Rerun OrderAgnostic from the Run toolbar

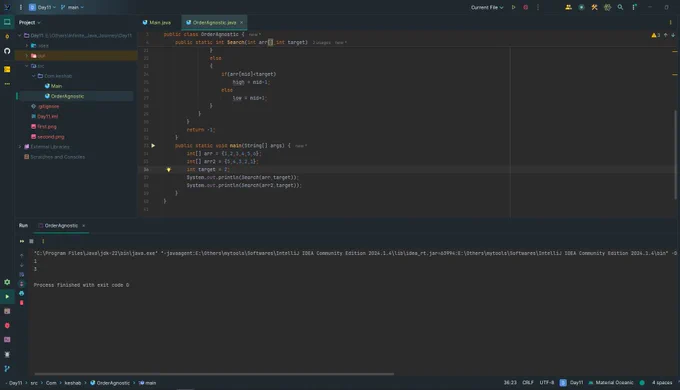click(22, 241)
